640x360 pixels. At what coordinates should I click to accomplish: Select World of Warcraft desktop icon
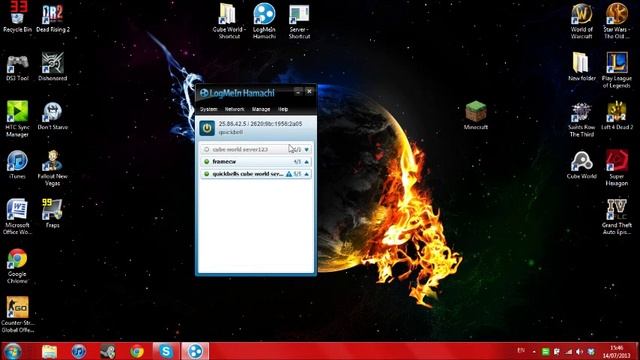click(x=582, y=21)
